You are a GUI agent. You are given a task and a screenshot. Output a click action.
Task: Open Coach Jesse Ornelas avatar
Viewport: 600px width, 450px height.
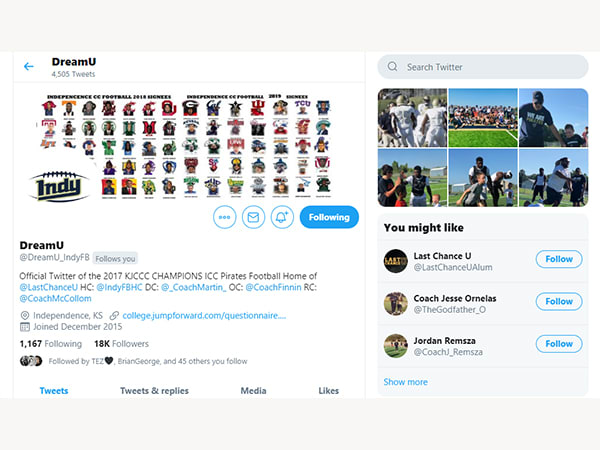coord(396,303)
